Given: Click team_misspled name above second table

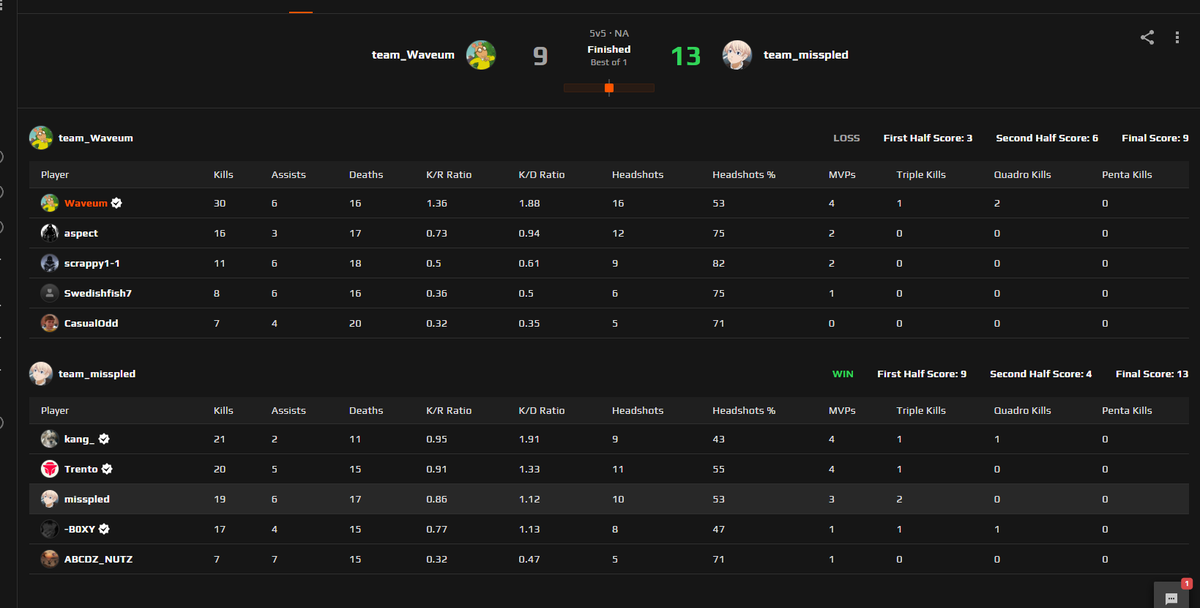Looking at the screenshot, I should point(97,374).
